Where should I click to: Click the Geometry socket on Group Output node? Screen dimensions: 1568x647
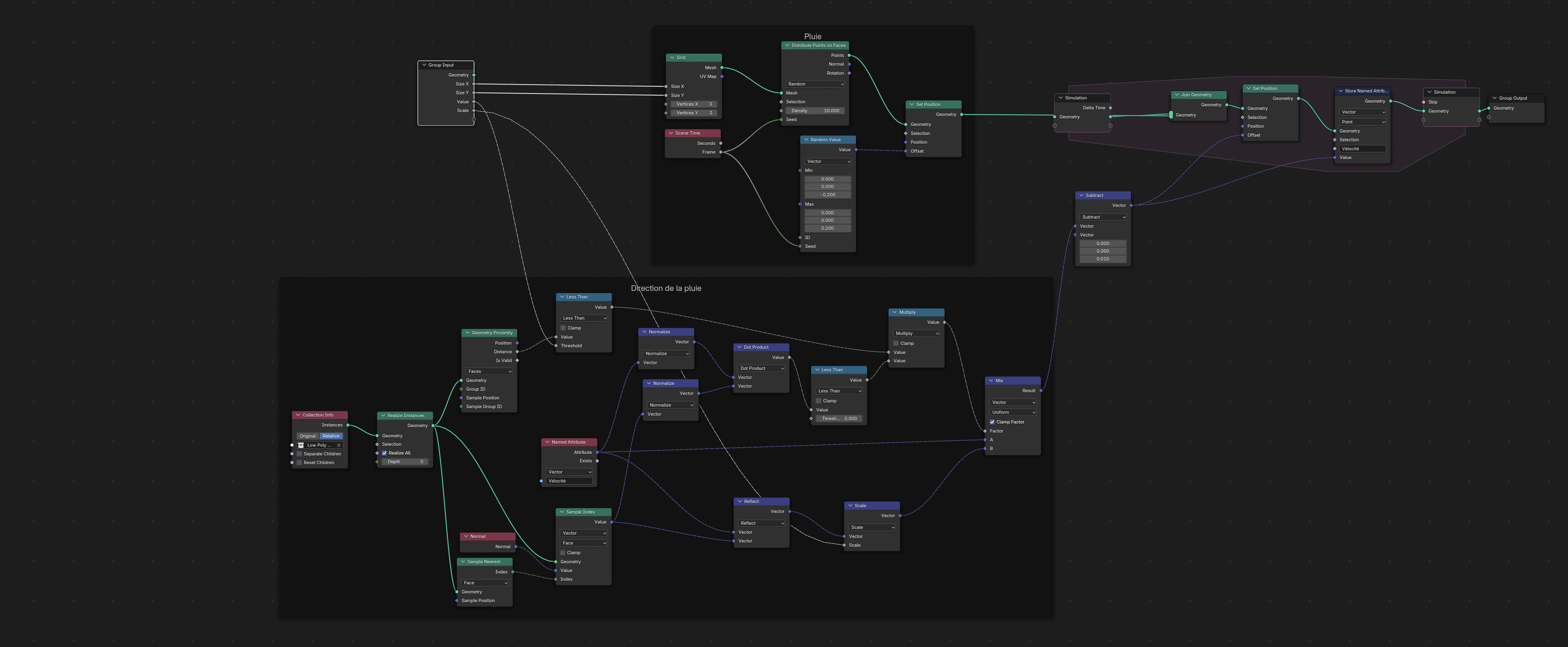1489,108
